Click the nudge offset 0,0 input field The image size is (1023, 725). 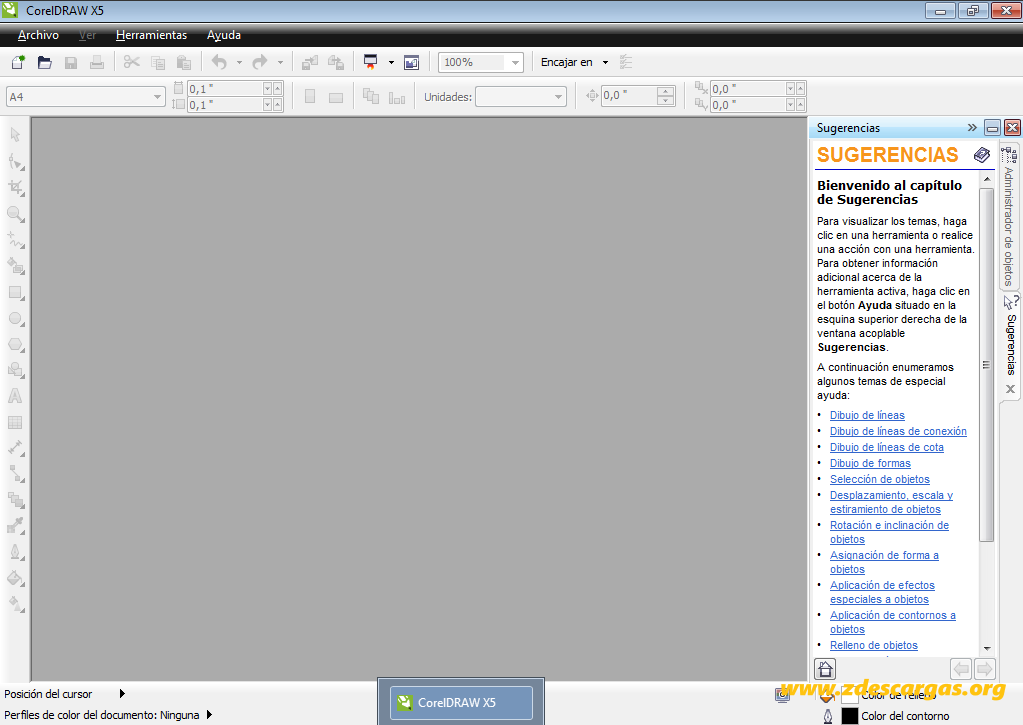coord(628,96)
